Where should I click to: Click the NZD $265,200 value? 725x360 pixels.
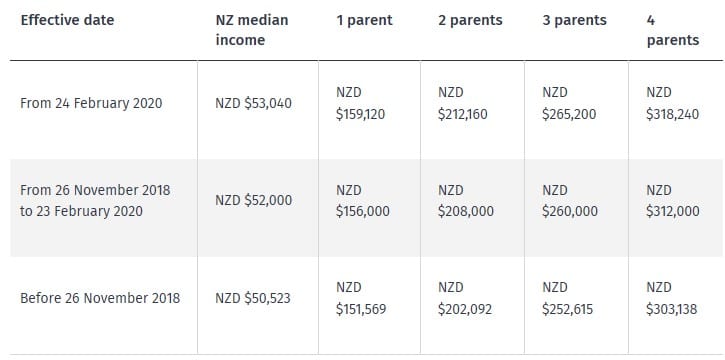point(569,103)
